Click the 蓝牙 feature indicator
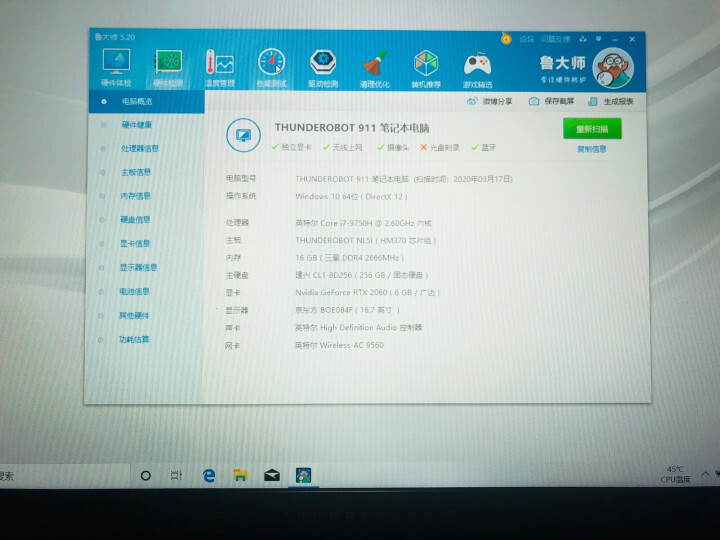This screenshot has height=540, width=720. click(x=484, y=147)
